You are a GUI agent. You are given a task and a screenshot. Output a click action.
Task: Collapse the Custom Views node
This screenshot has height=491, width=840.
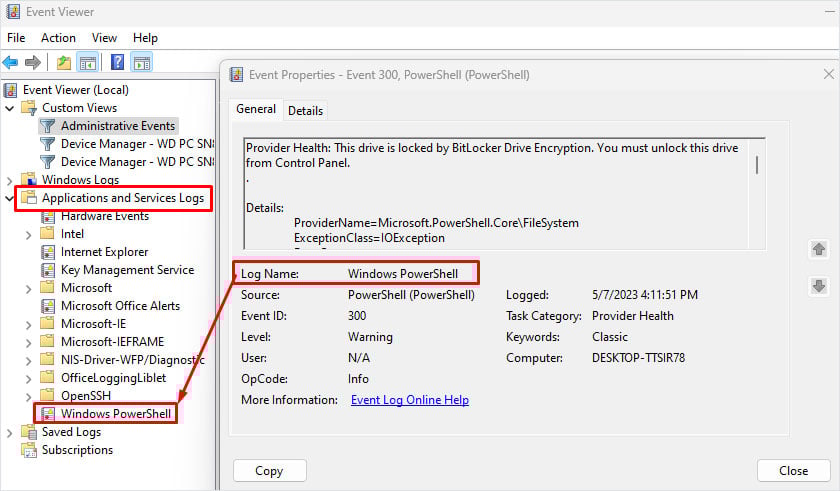pos(10,108)
